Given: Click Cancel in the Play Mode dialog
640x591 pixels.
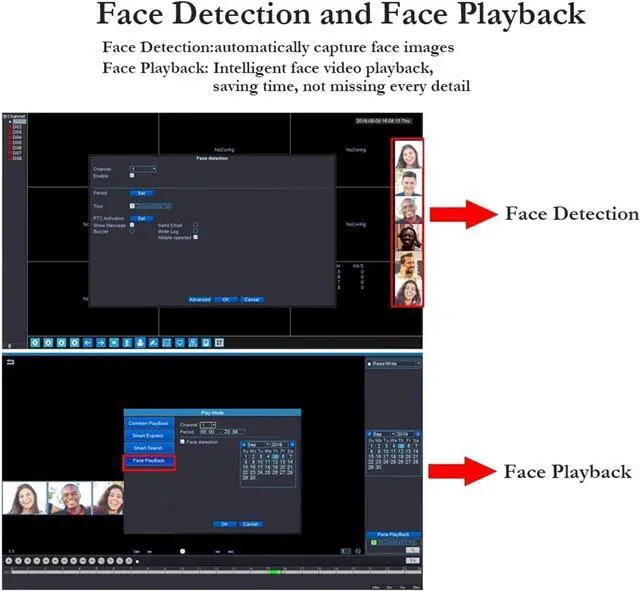Looking at the screenshot, I should 250,524.
